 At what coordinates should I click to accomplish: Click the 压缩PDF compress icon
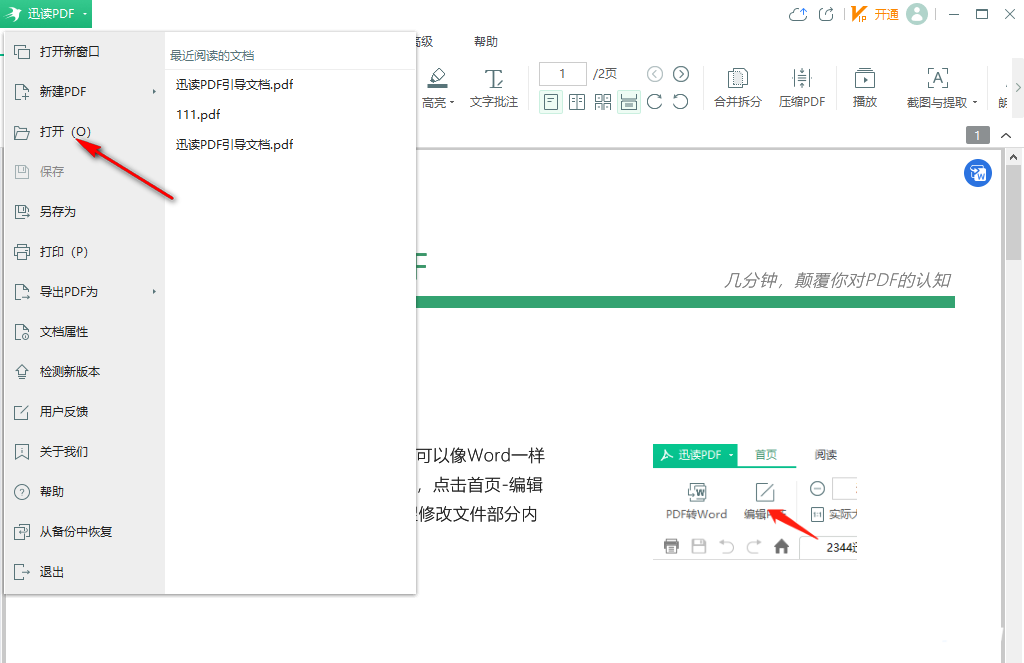pyautogui.click(x=802, y=85)
